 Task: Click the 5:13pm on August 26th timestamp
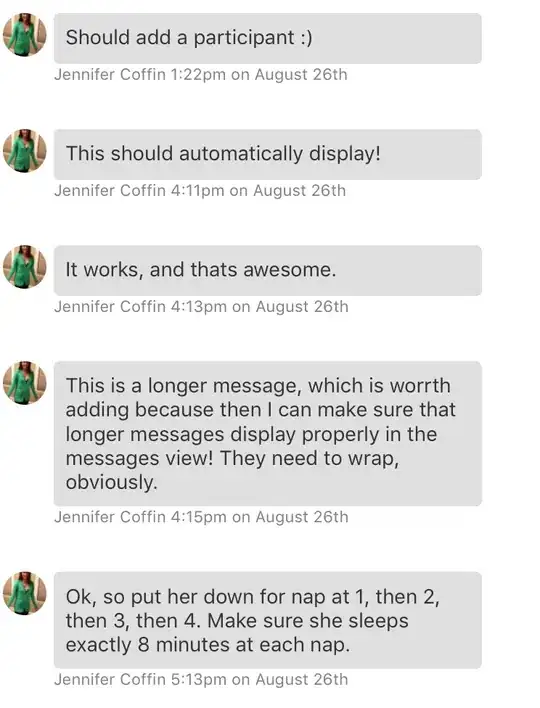(x=260, y=680)
